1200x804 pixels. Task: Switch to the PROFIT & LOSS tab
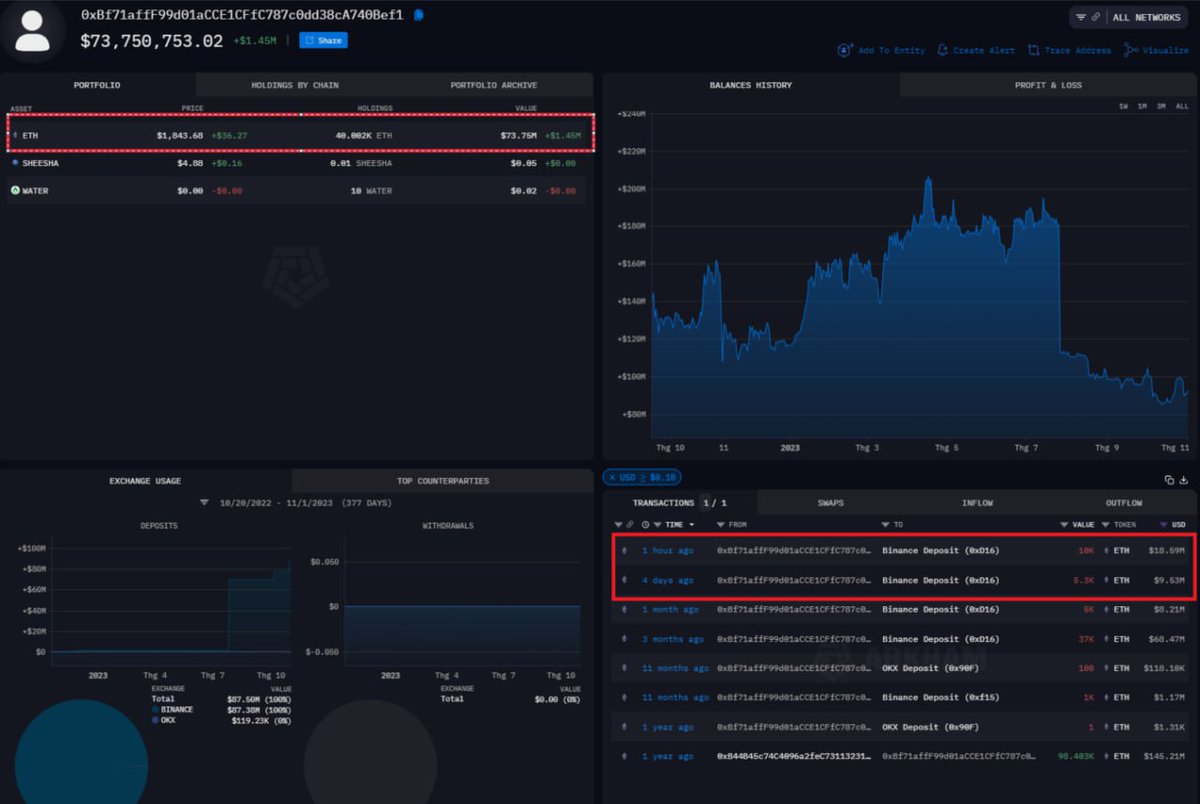(1048, 85)
